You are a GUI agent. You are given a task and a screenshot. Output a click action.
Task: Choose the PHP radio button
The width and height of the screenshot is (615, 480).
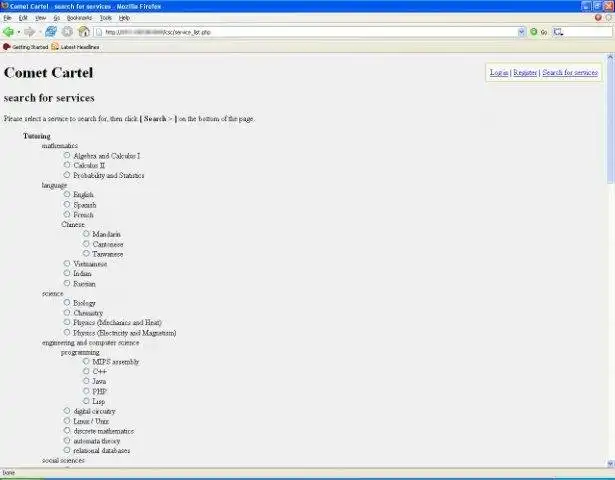[x=86, y=391]
